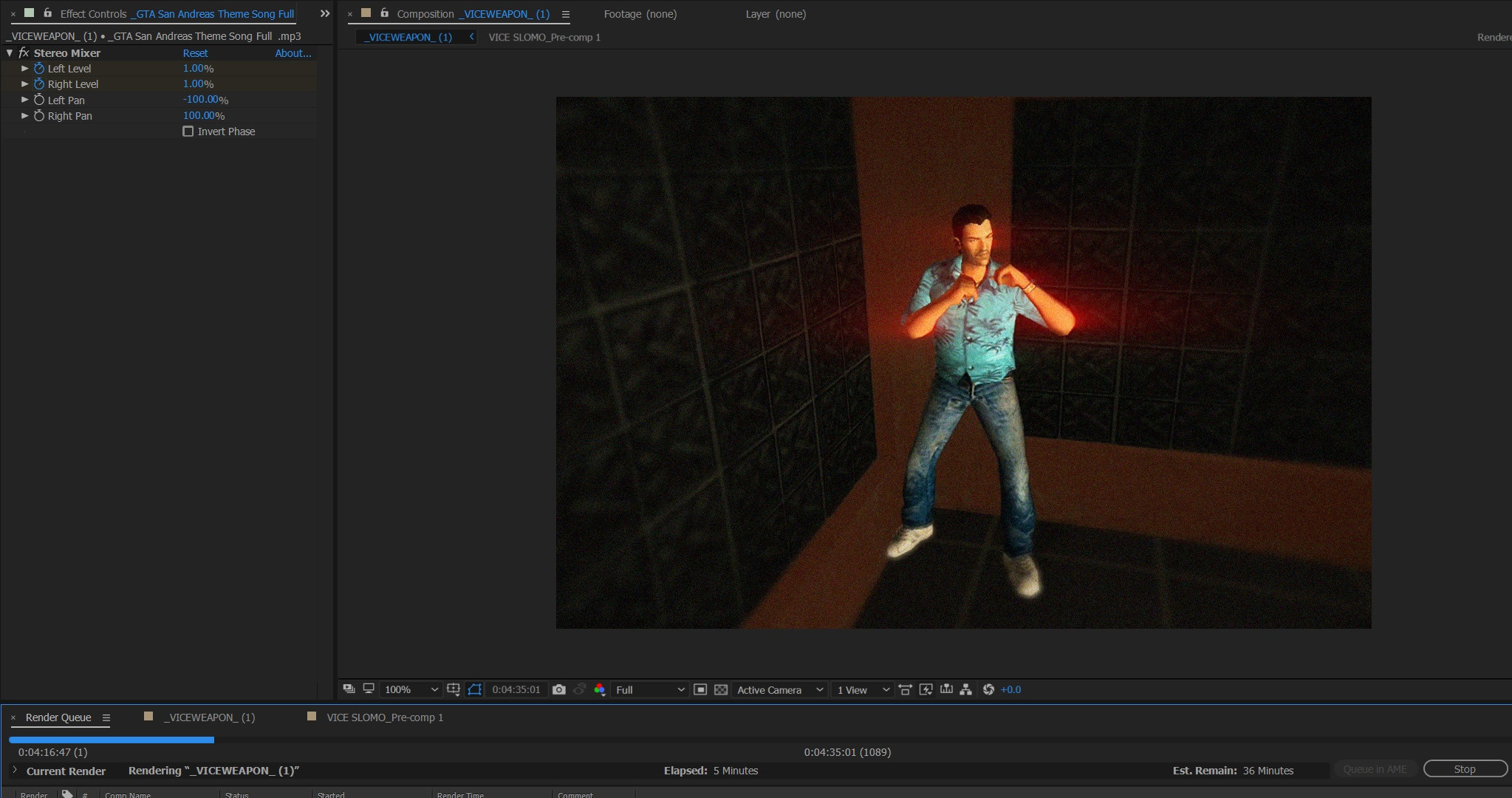Reset the Stereo Mixer effect
Image resolution: width=1512 pixels, height=798 pixels.
[x=195, y=53]
